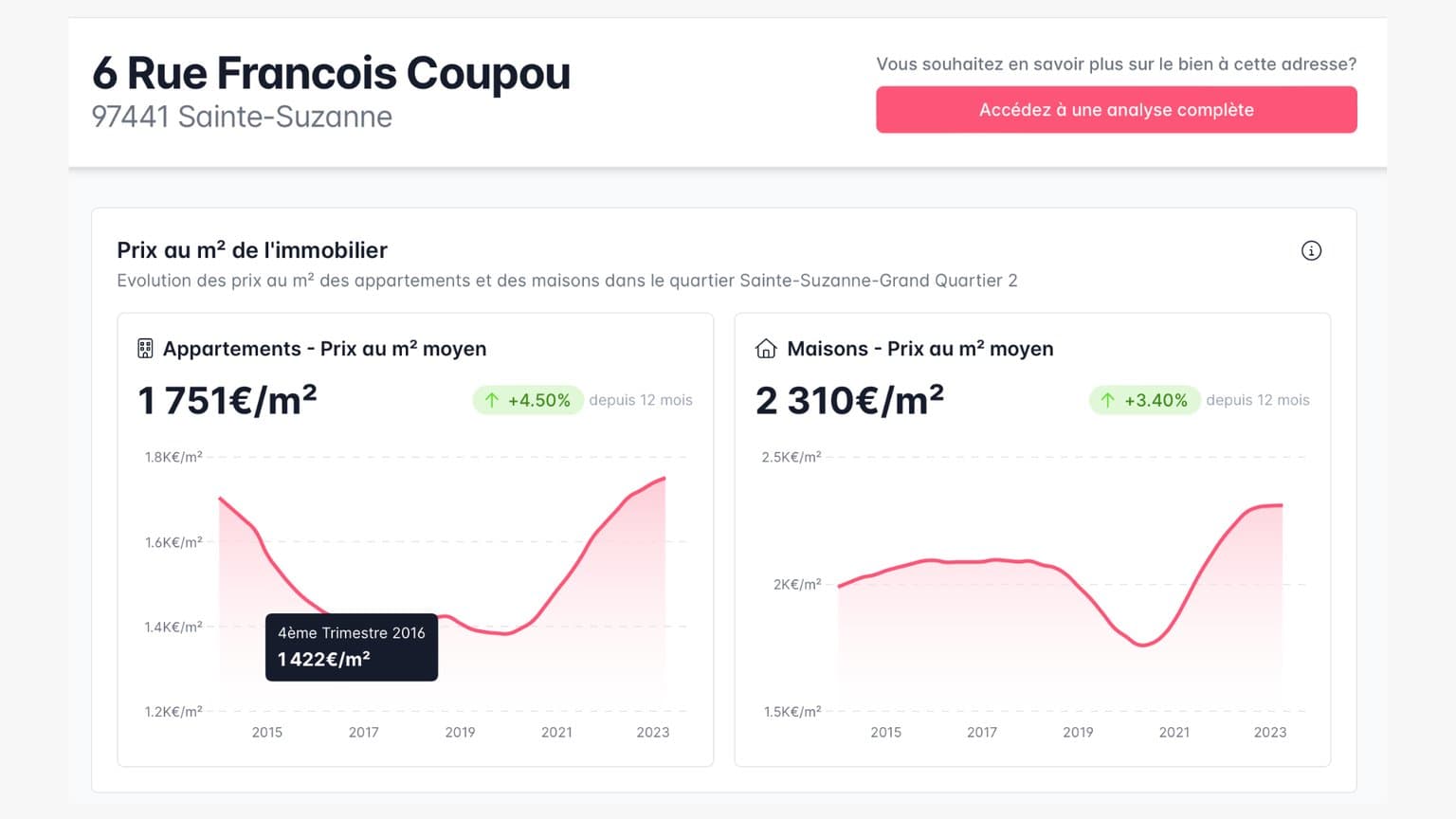Select the depuis 12 mois text beside apartment badge
Image resolution: width=1456 pixels, height=819 pixels.
(641, 400)
